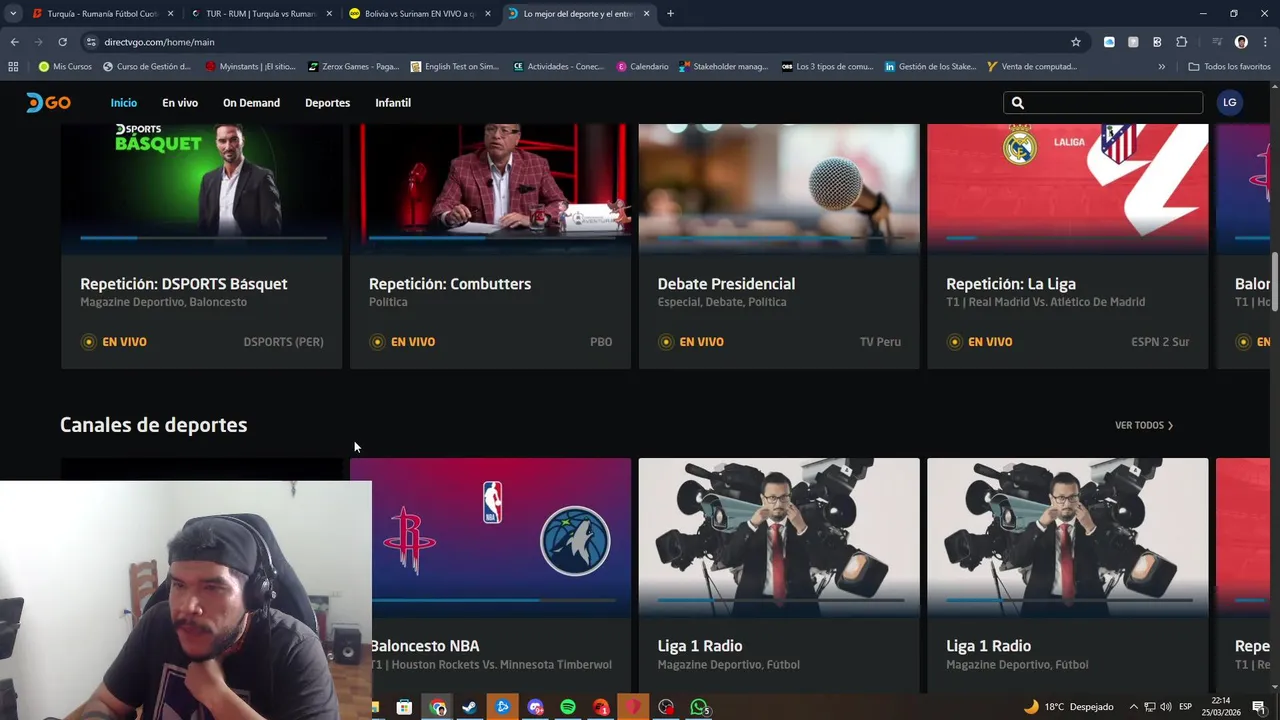Open the Venta de computad bookmark
The image size is (1280, 720).
[x=1031, y=67]
